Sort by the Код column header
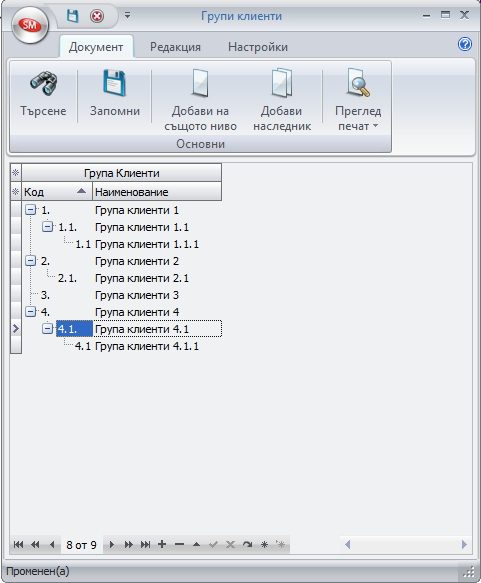 tap(57, 192)
